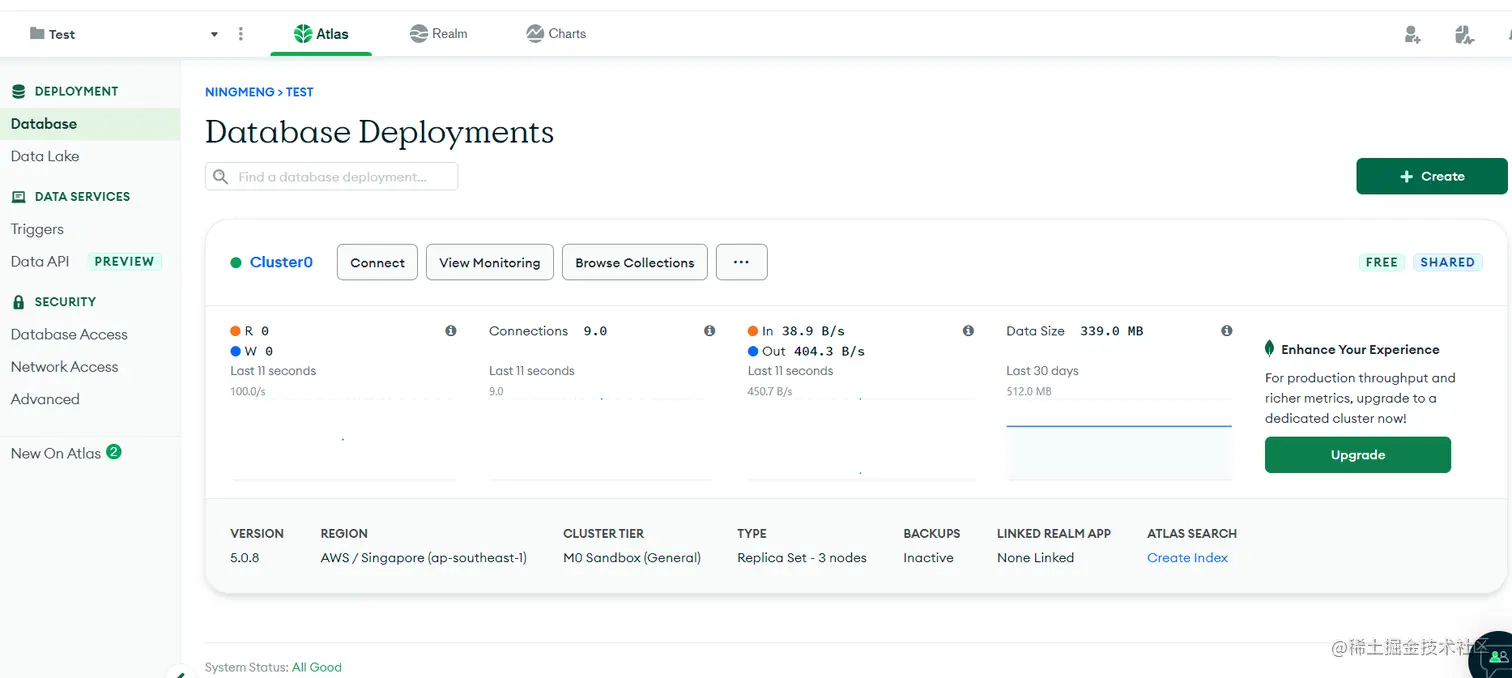Click the activity feed icon in header
This screenshot has height=678, width=1512.
[1464, 35]
